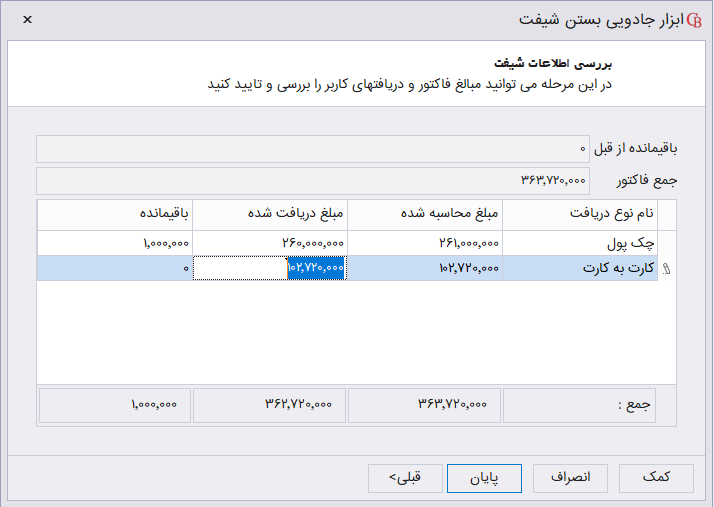
Task: Click the مبلغ محاسبه شده column header
Action: (x=425, y=214)
